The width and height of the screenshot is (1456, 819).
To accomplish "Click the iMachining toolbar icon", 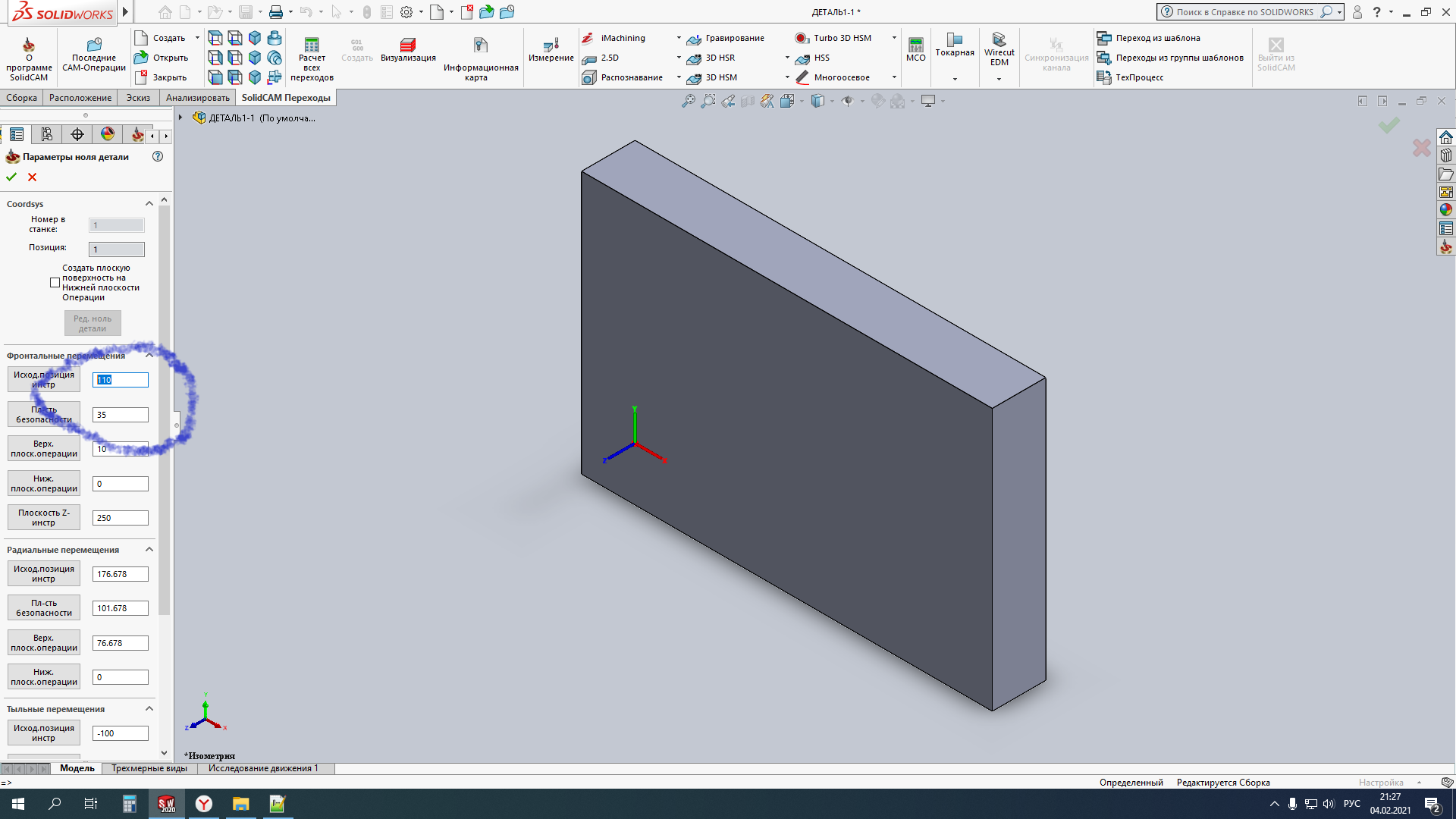I will pos(588,38).
